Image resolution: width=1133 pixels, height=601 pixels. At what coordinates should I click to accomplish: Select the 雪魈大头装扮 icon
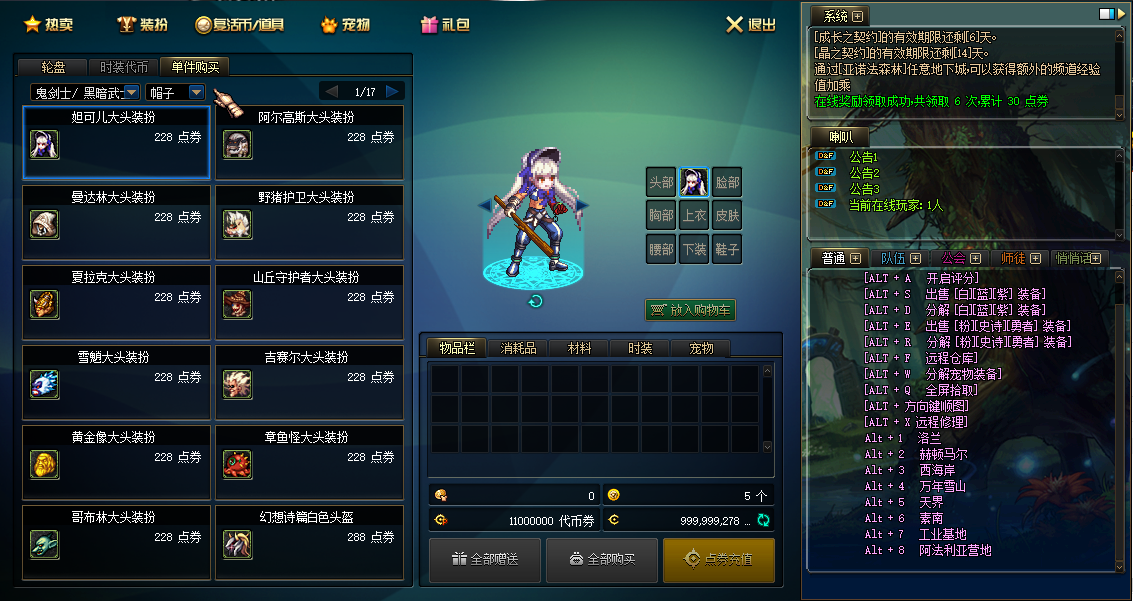pyautogui.click(x=45, y=384)
